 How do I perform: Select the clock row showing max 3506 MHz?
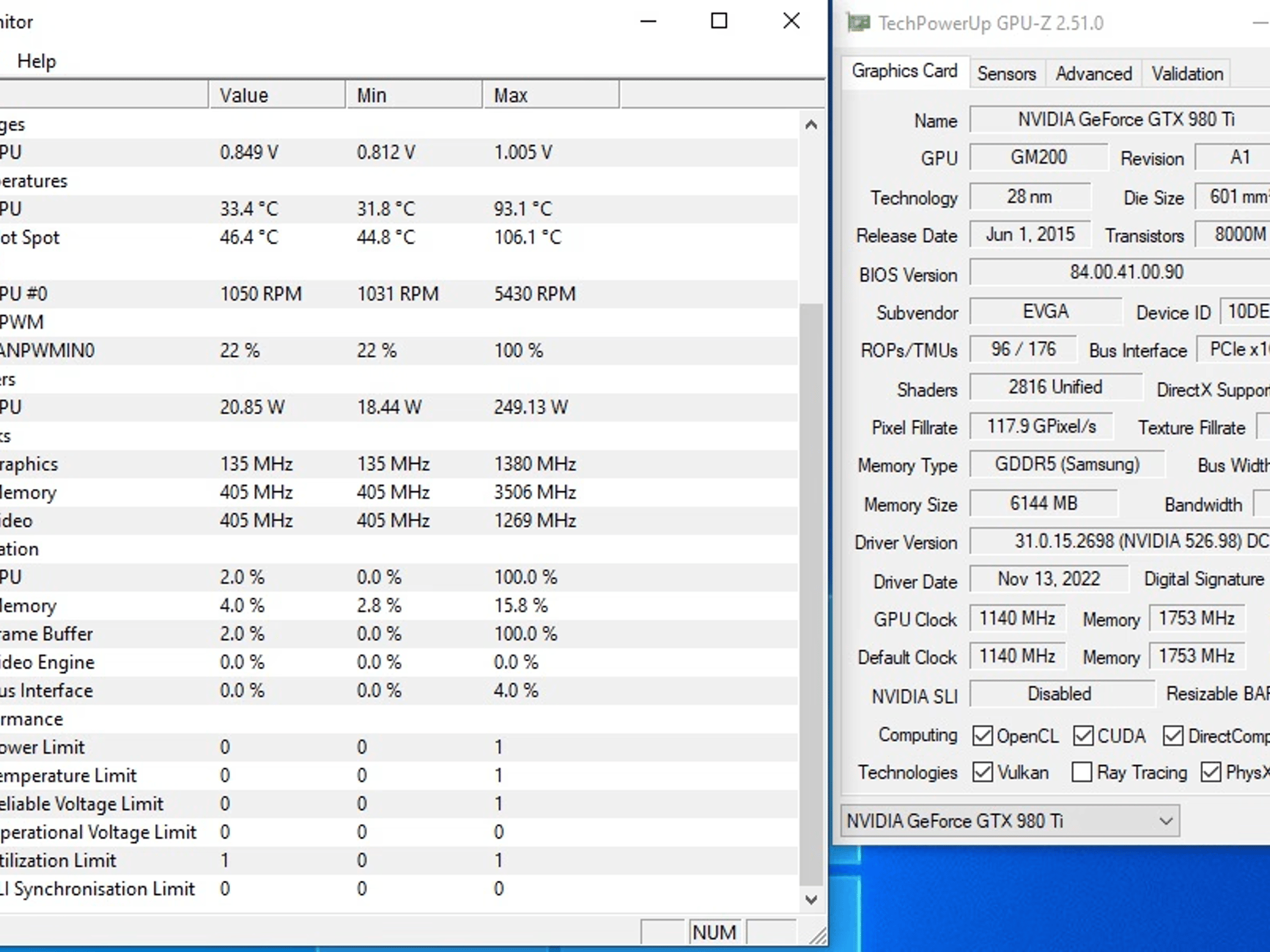tap(399, 492)
